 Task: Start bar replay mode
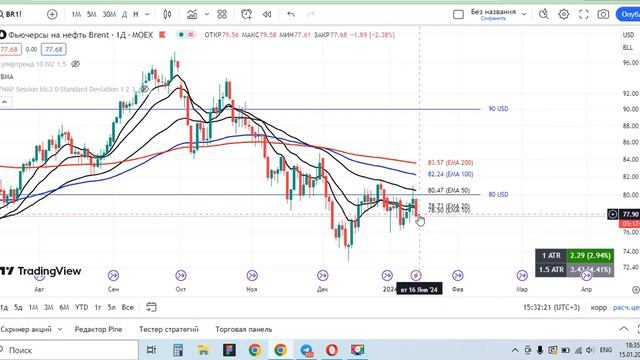tap(267, 14)
